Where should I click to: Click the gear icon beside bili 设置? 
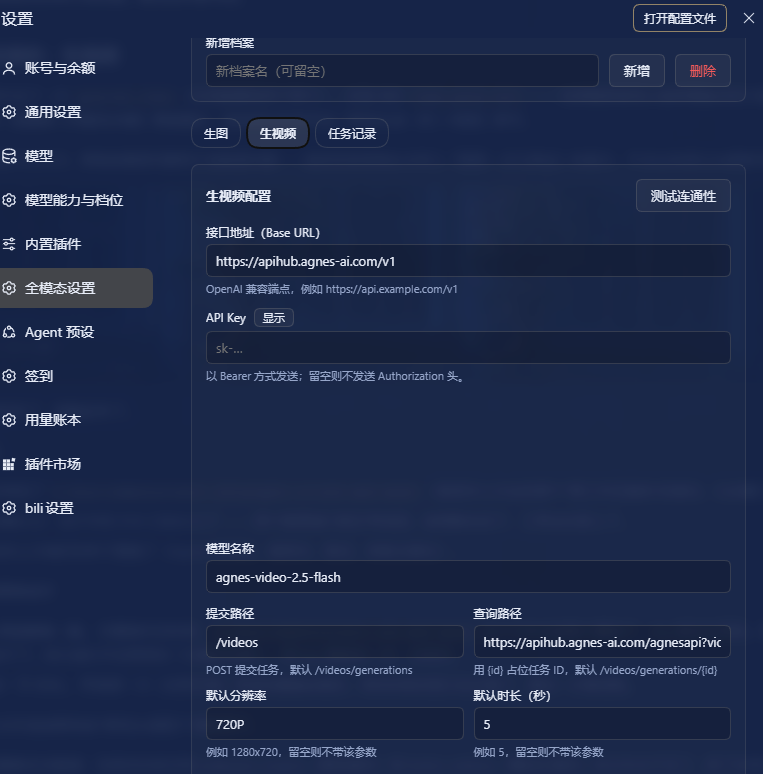(x=9, y=508)
